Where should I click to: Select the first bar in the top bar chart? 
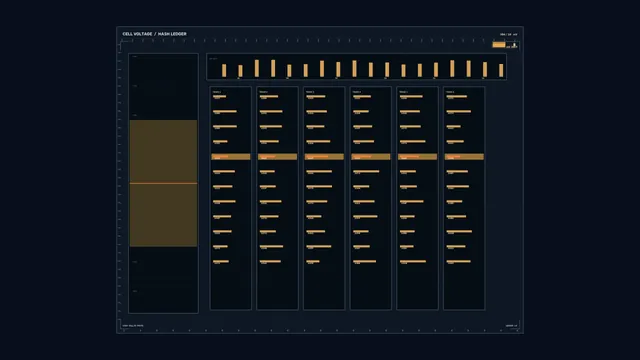click(x=224, y=70)
